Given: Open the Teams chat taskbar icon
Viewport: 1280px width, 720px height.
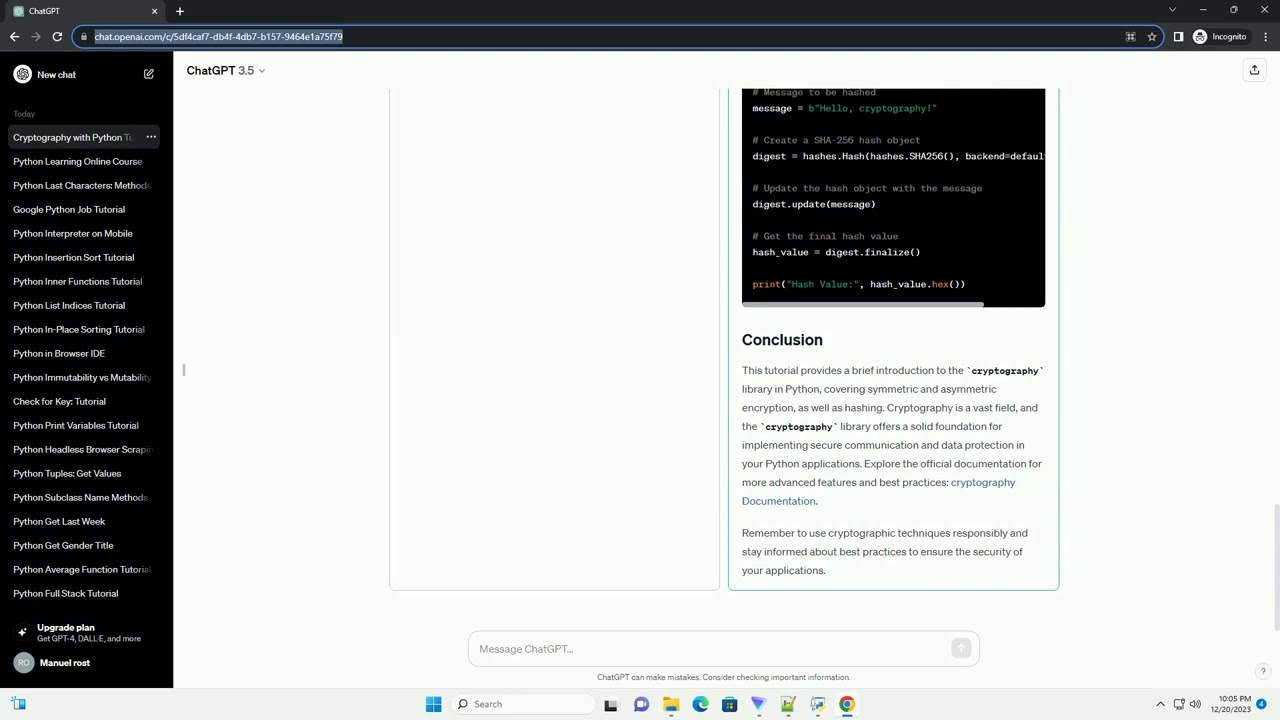Looking at the screenshot, I should (x=641, y=704).
